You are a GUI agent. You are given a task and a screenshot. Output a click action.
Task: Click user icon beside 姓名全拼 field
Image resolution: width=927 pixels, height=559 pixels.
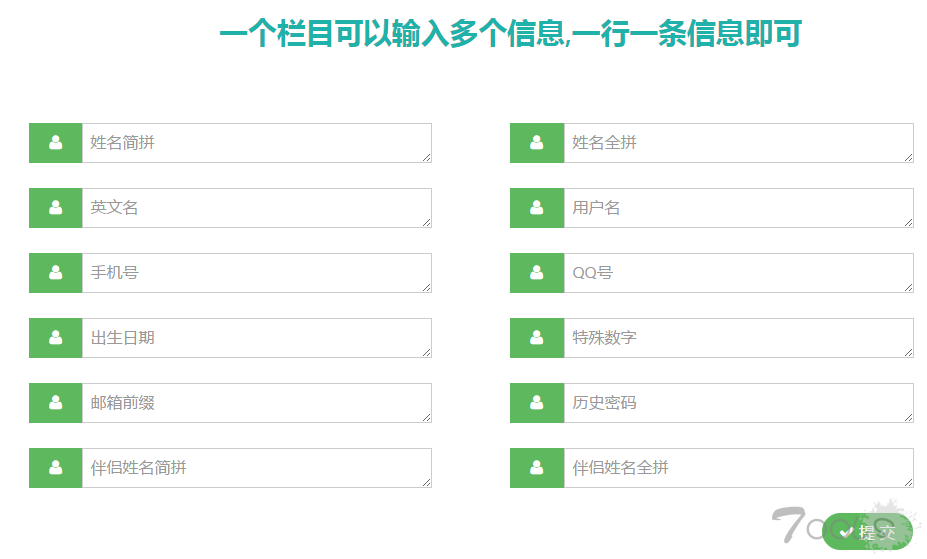pos(537,143)
